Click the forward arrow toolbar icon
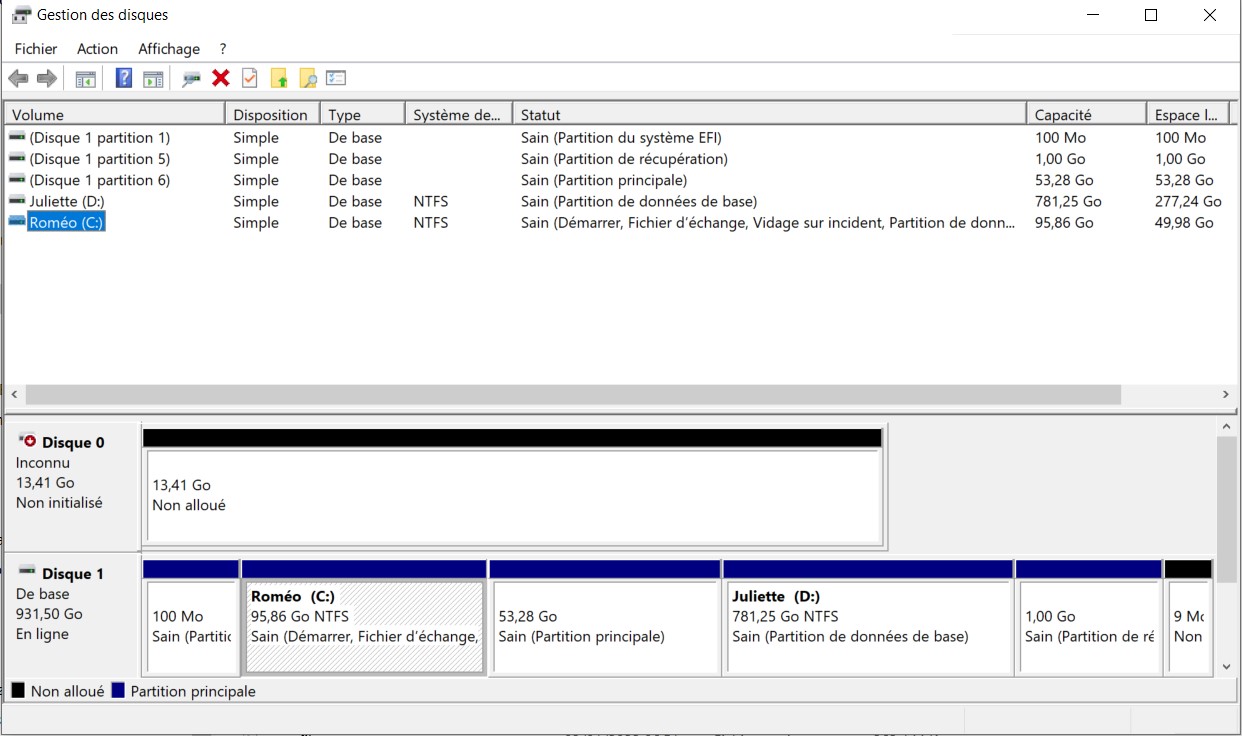This screenshot has width=1242, height=736. pyautogui.click(x=46, y=79)
